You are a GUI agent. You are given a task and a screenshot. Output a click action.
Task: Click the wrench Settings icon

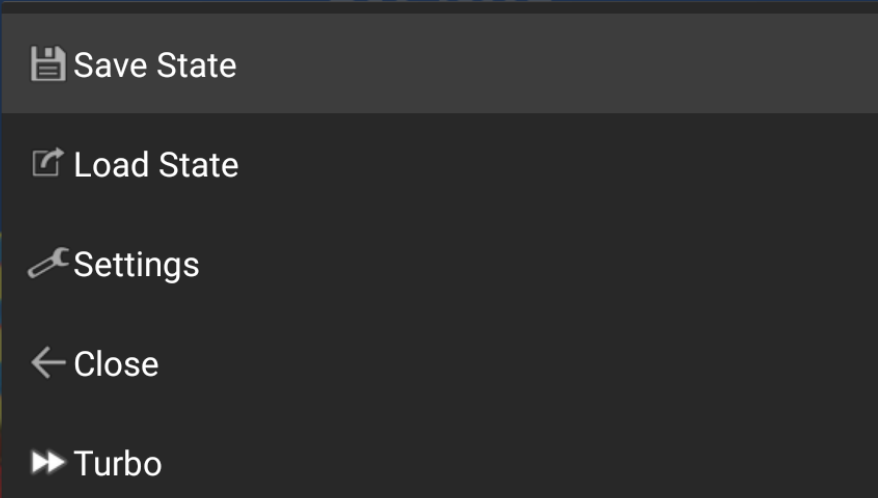48,263
